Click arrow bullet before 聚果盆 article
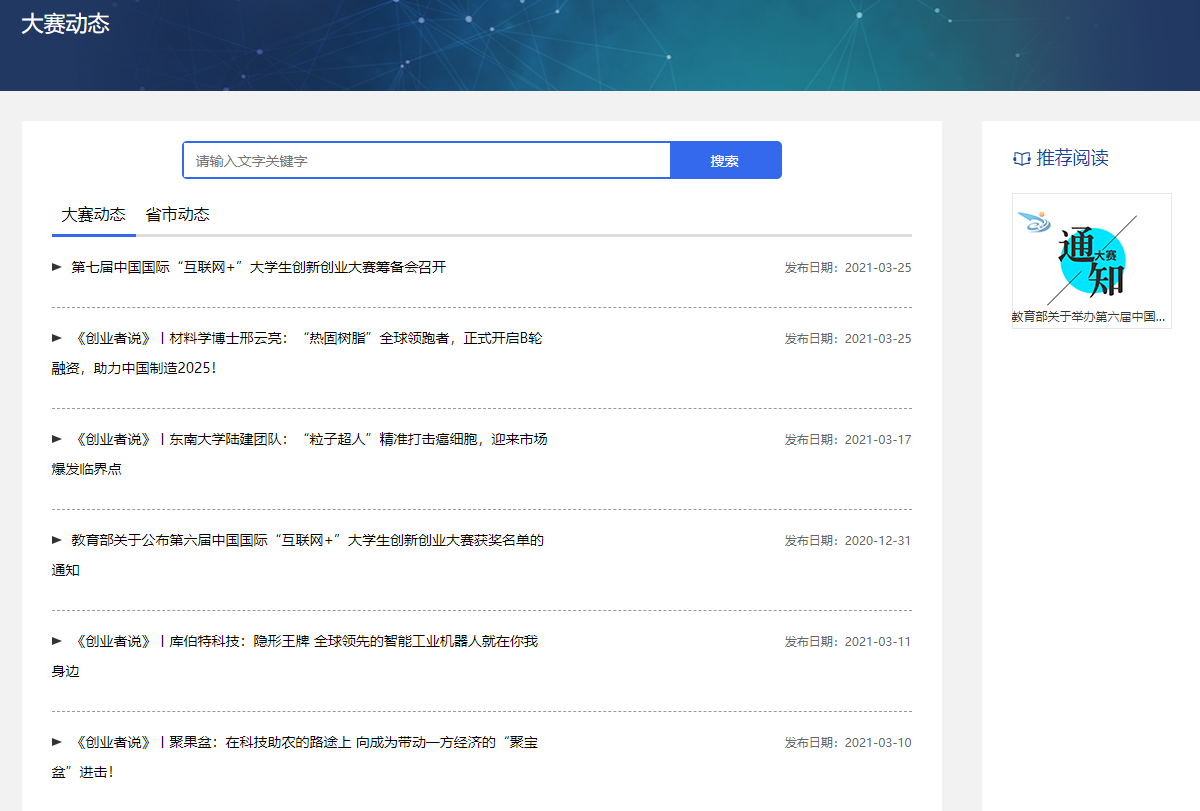Screen dimensions: 1200x811 click(57, 742)
